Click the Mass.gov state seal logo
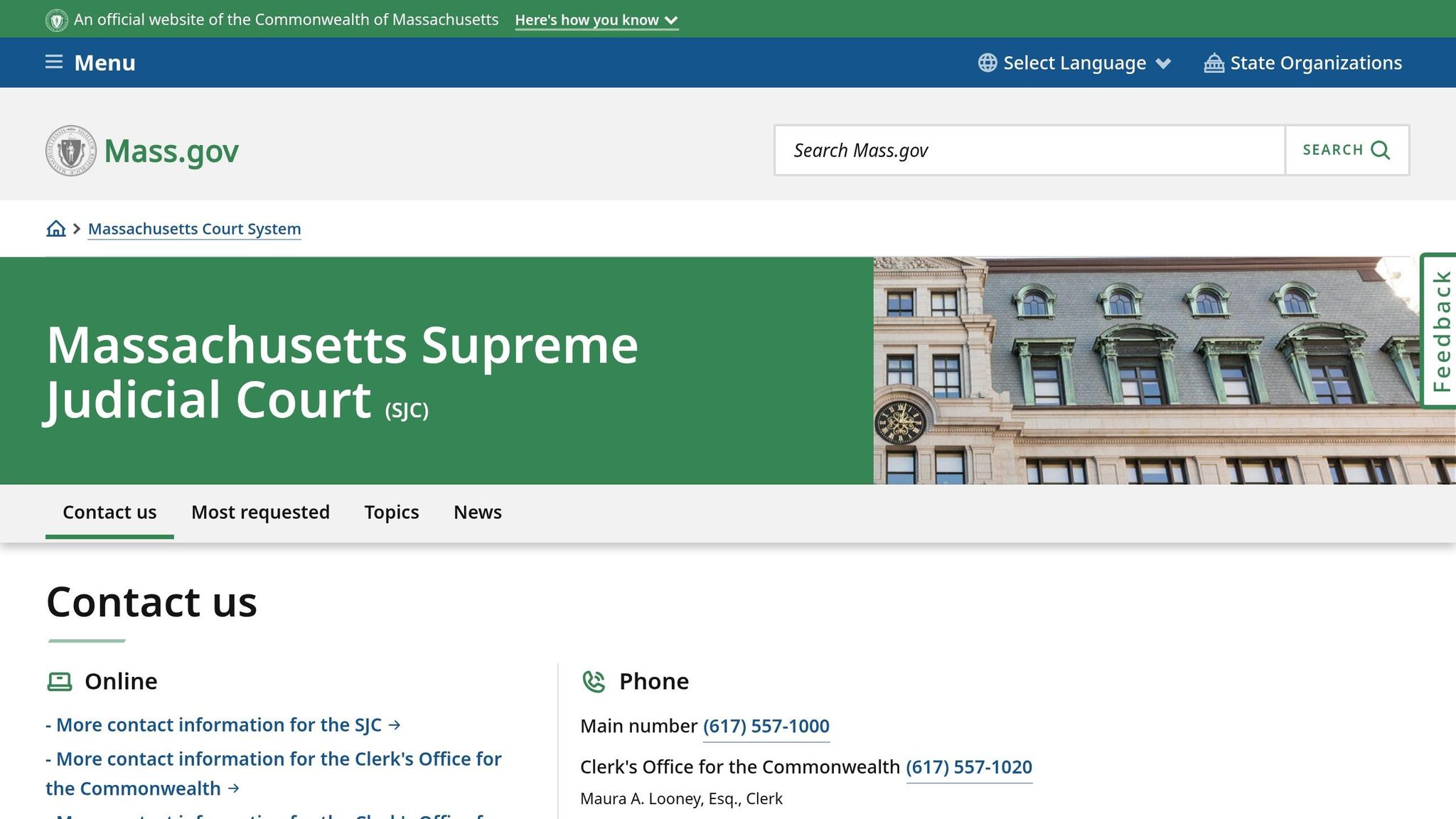The height and width of the screenshot is (819, 1456). (70, 150)
